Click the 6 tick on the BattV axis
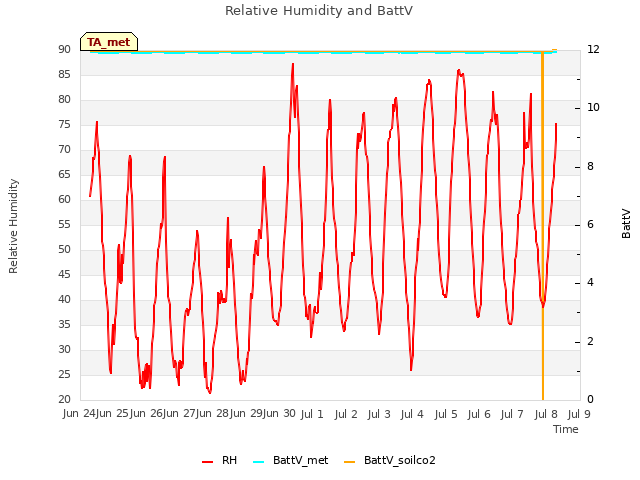 (x=590, y=225)
